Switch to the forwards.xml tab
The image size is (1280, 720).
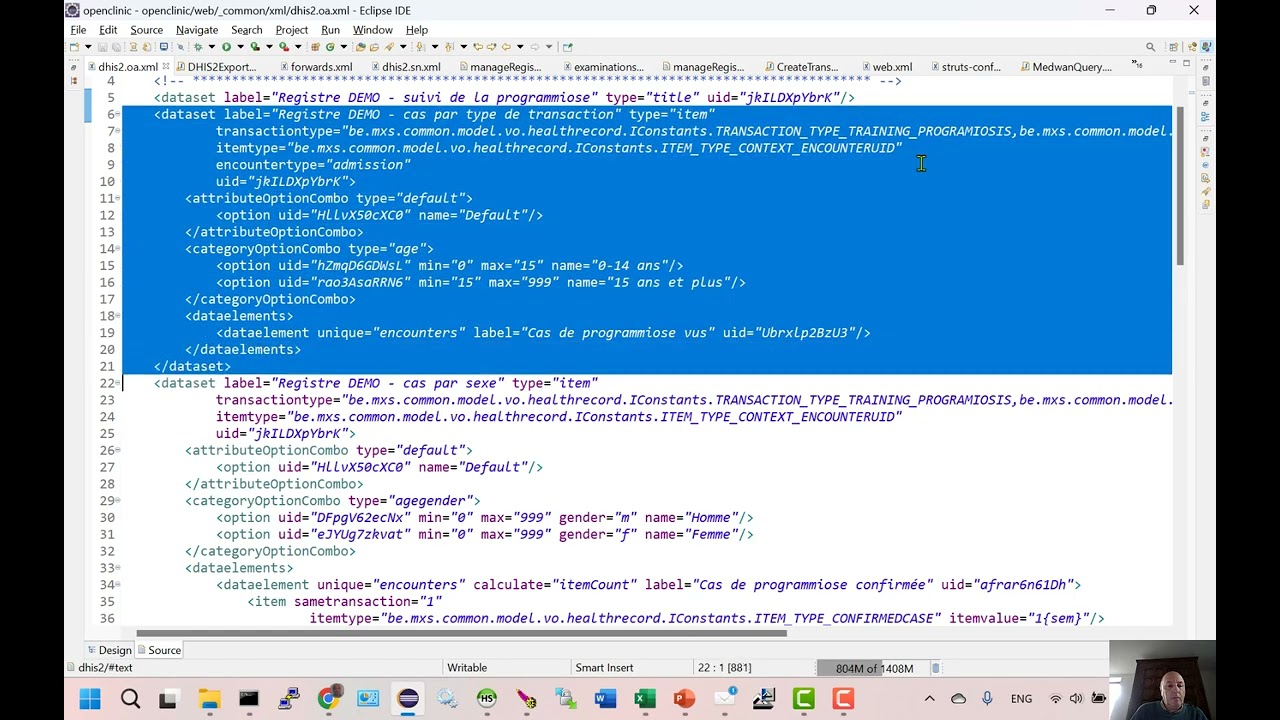[x=314, y=67]
